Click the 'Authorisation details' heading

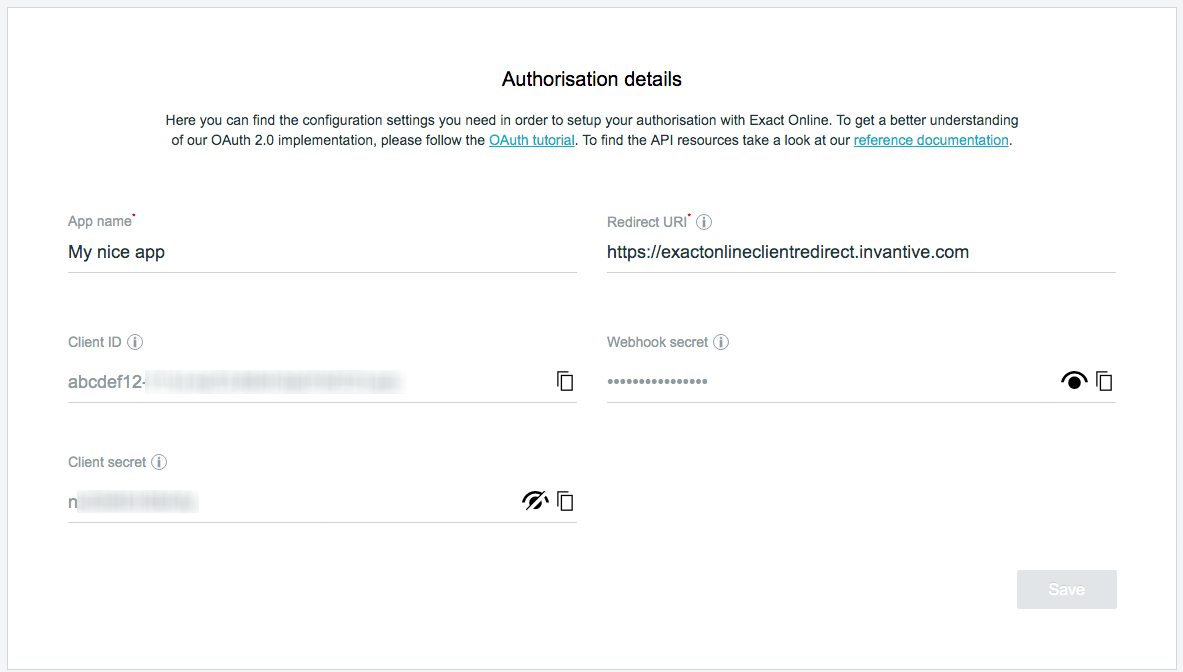click(592, 79)
